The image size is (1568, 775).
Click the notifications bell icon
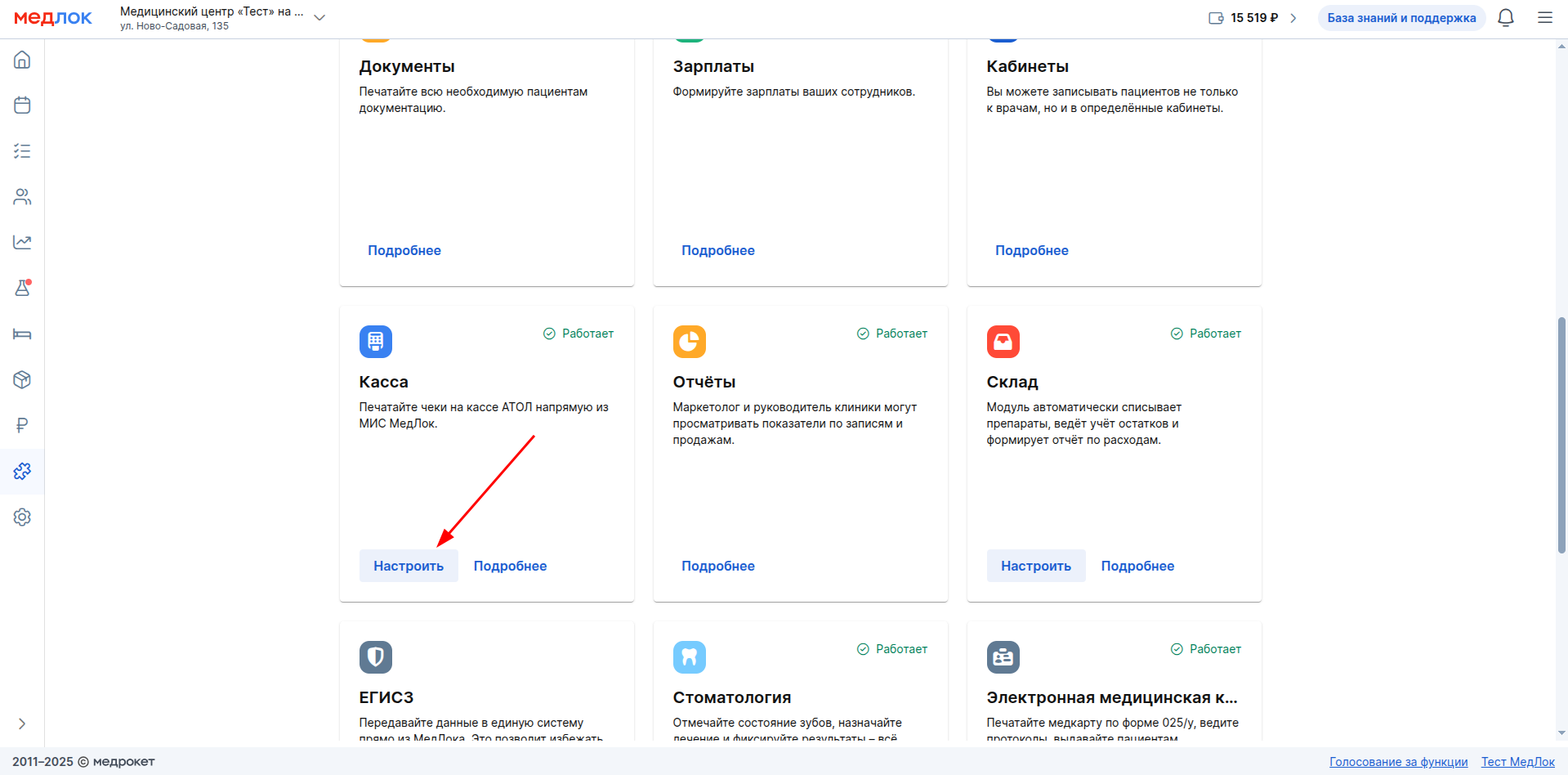1505,18
